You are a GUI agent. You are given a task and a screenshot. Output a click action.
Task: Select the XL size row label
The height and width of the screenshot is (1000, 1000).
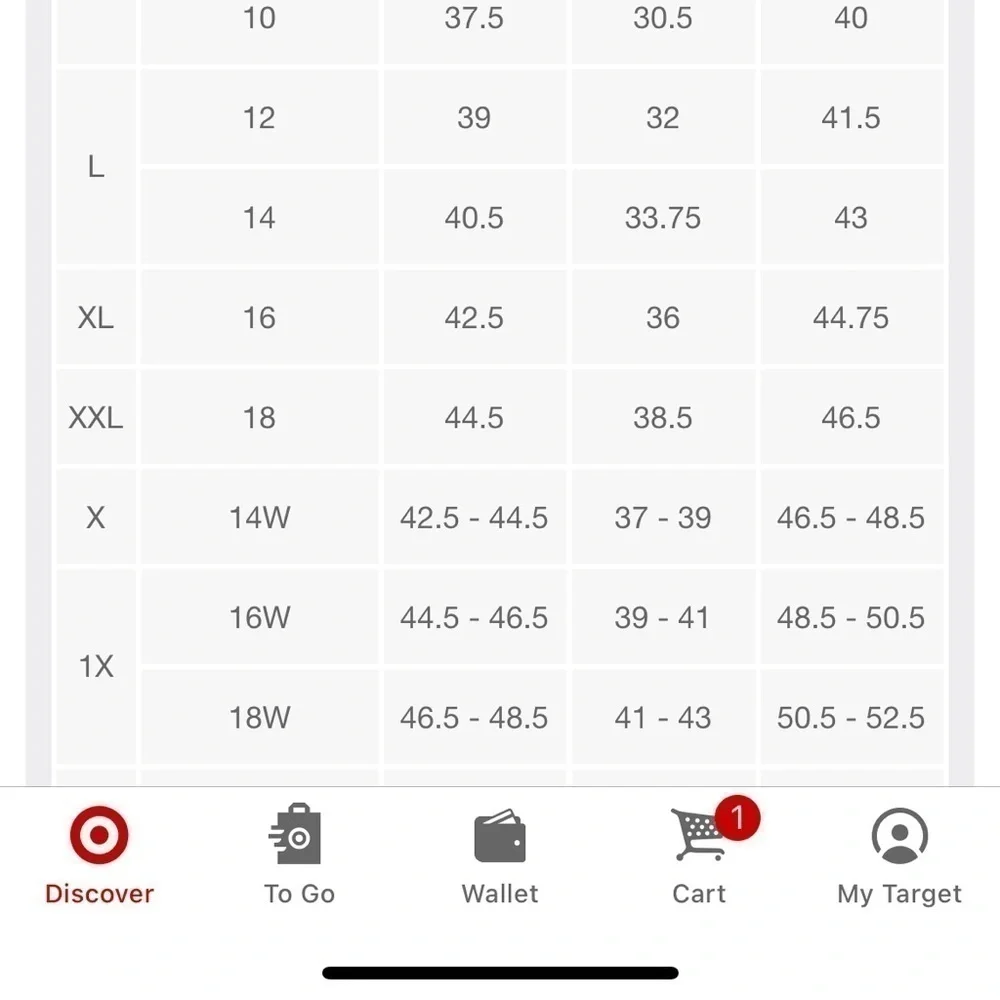(96, 318)
